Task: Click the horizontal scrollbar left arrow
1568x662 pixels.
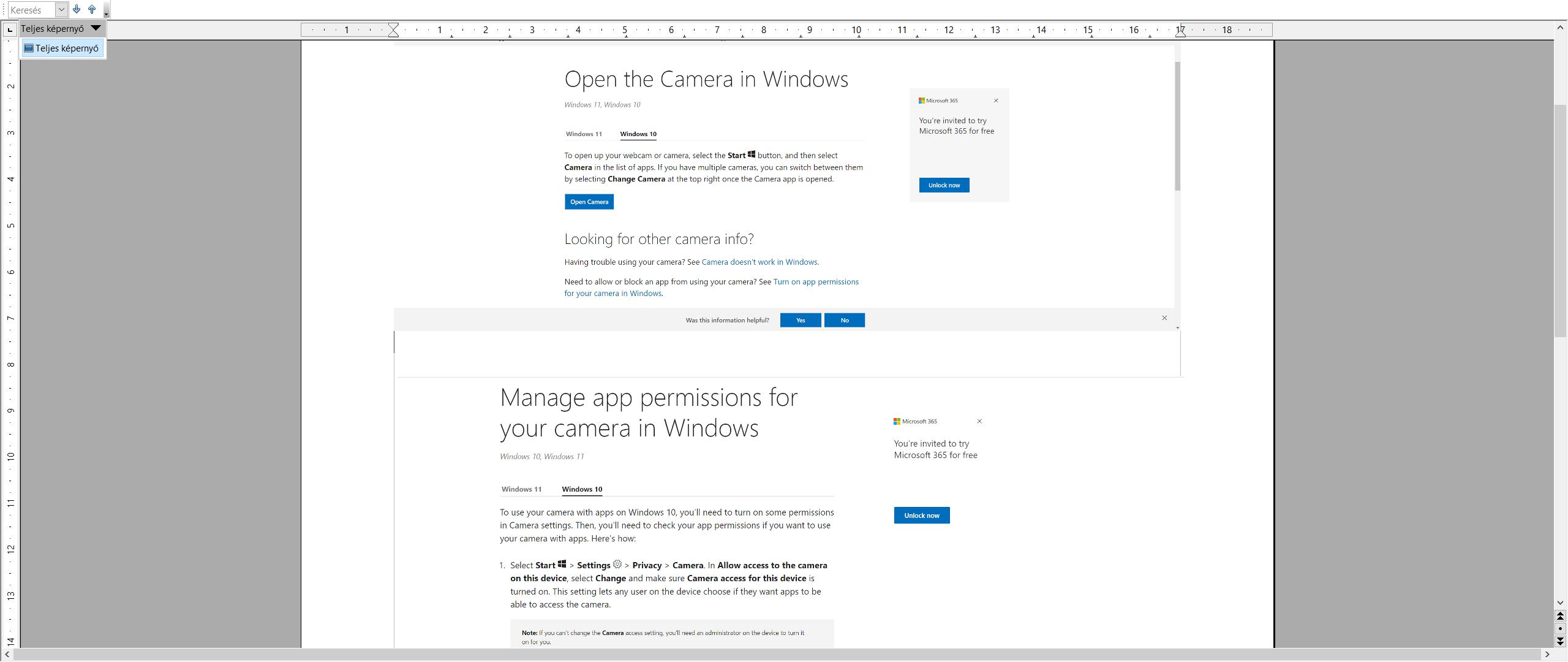Action: tap(7, 655)
